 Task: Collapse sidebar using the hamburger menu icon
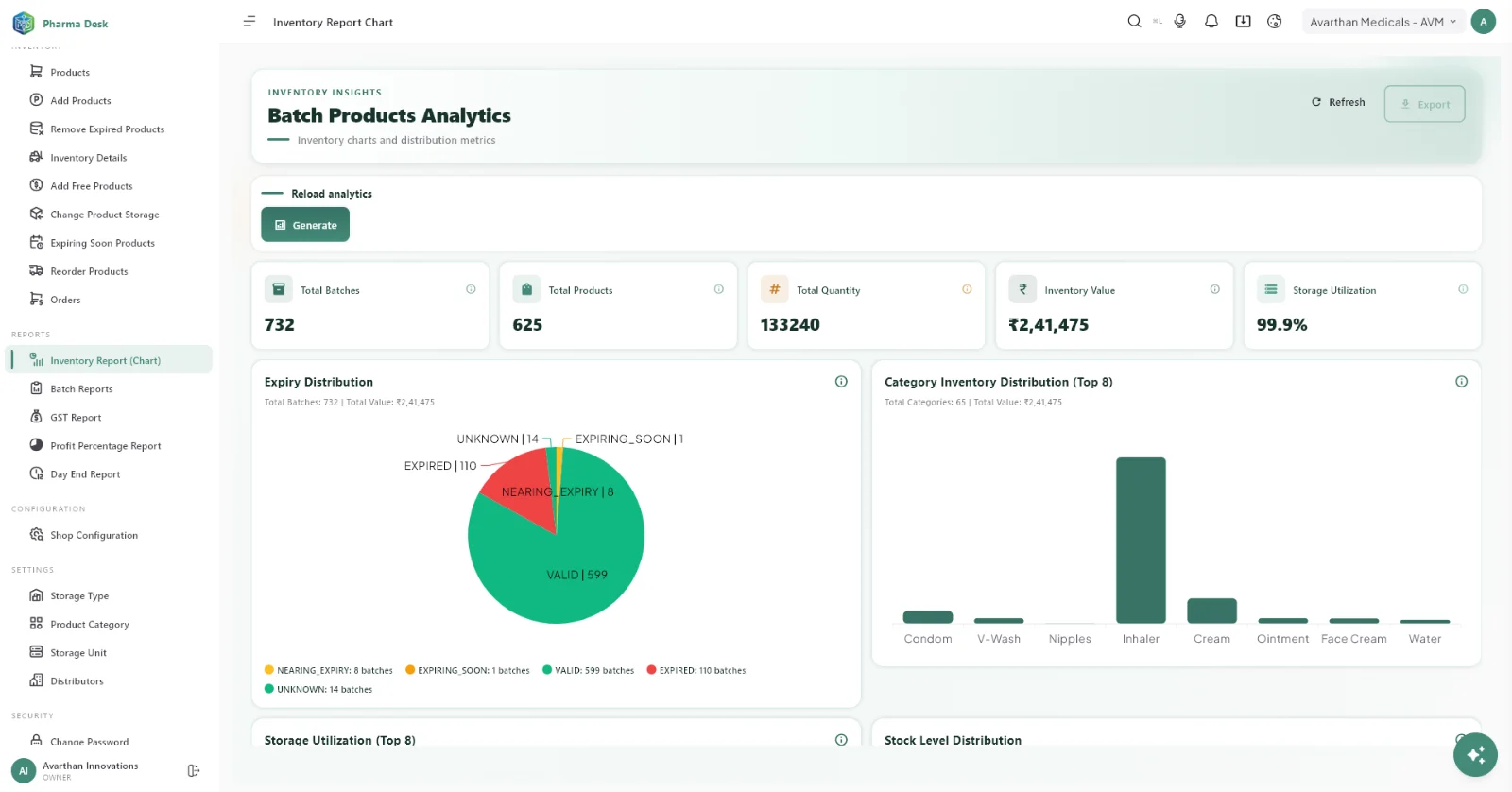click(249, 22)
